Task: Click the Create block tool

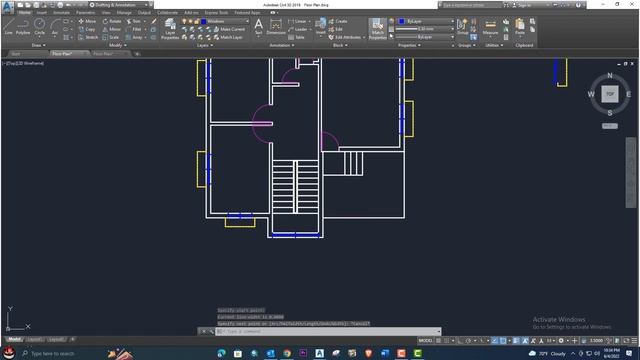Action: click(338, 21)
